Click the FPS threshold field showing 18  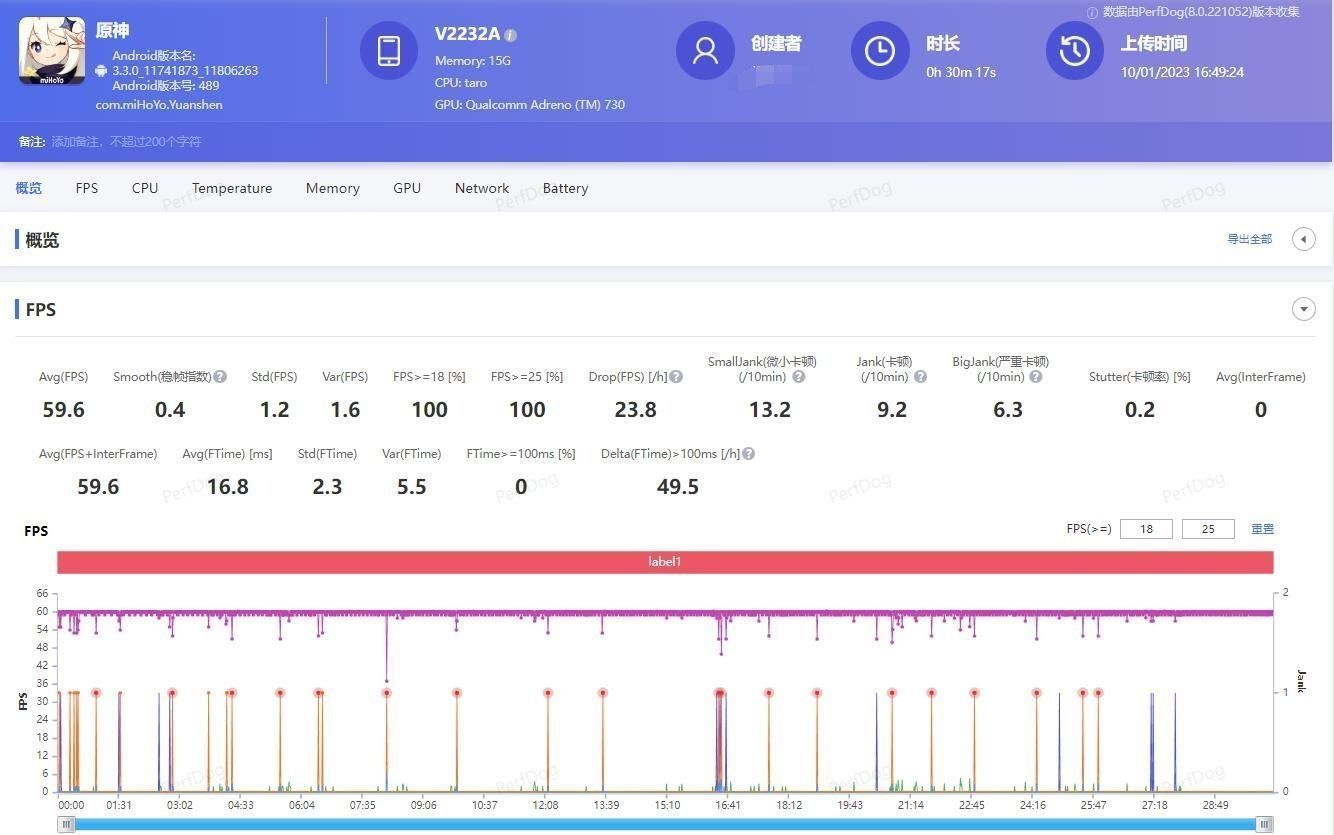point(1146,529)
